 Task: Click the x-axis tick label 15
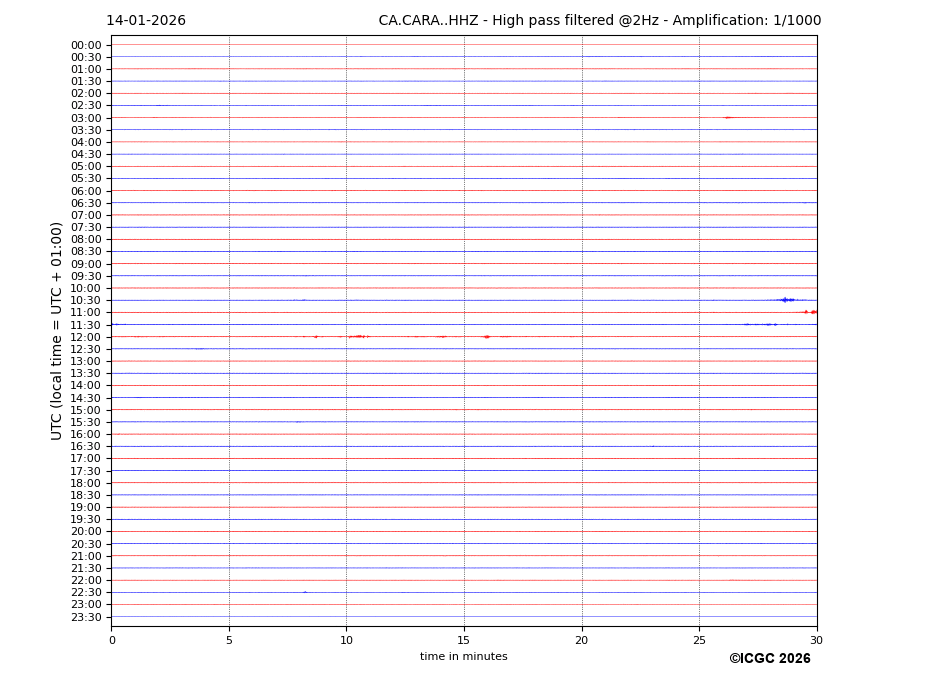(464, 640)
